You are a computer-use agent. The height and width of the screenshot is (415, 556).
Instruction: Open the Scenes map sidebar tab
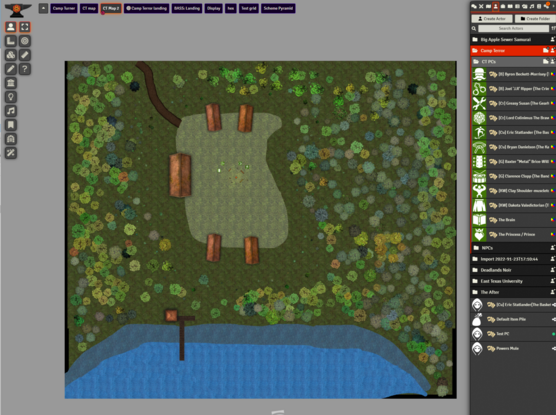(x=488, y=6)
